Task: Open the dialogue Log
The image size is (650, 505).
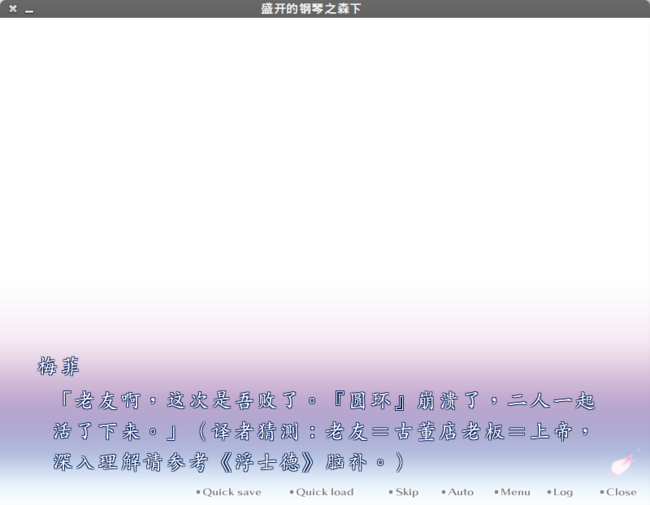Action: point(562,492)
